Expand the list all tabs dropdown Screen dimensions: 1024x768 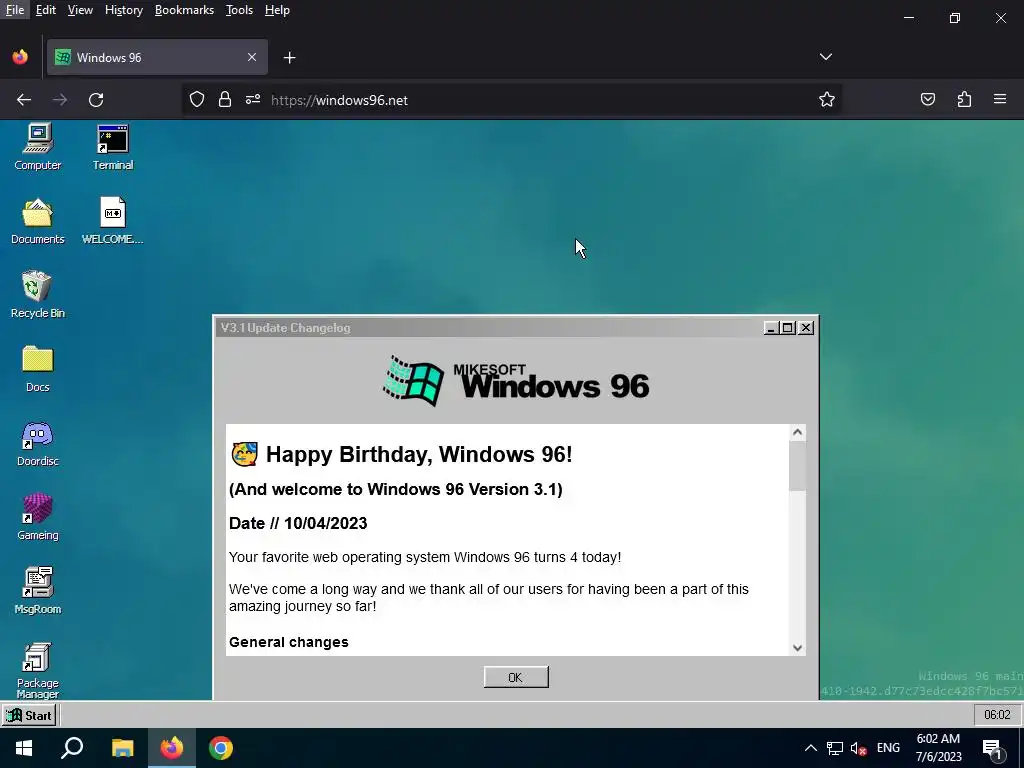[825, 57]
